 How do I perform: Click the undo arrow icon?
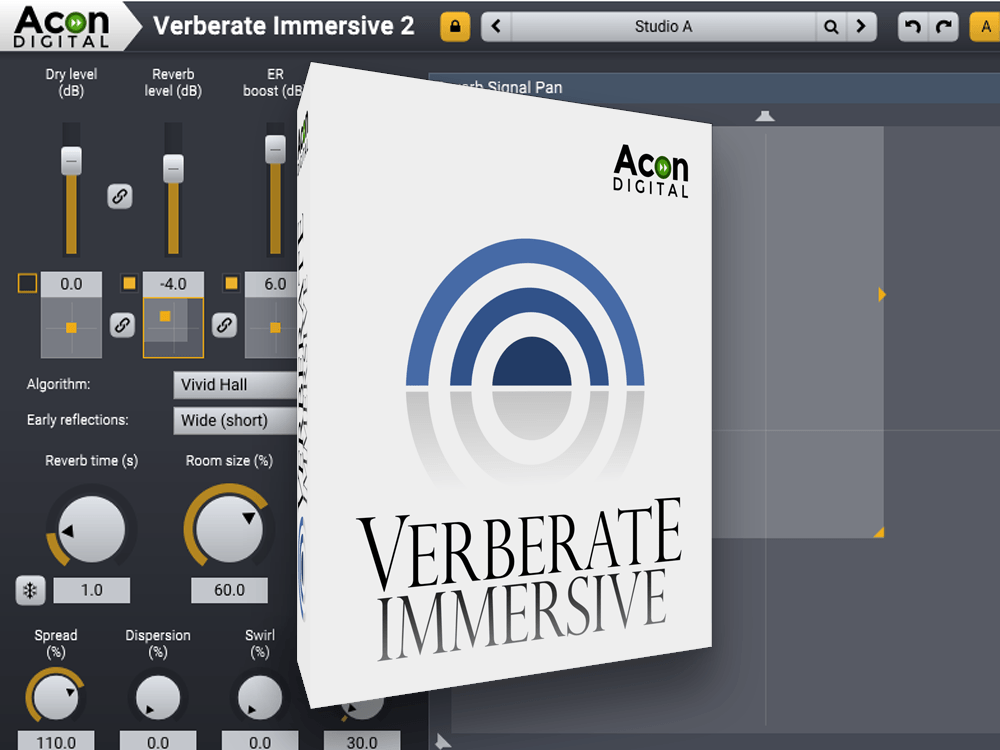point(910,26)
